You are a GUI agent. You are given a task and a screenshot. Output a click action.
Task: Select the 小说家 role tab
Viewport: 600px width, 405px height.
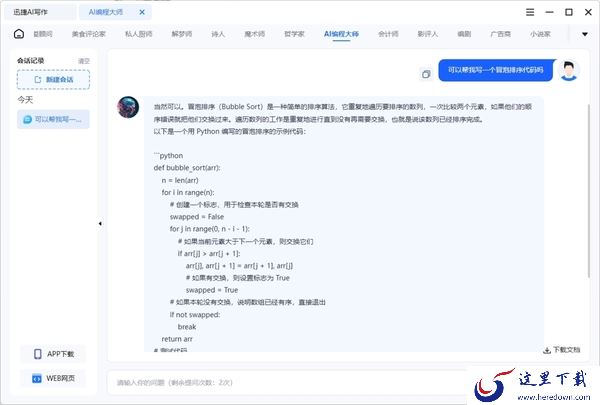tap(540, 34)
